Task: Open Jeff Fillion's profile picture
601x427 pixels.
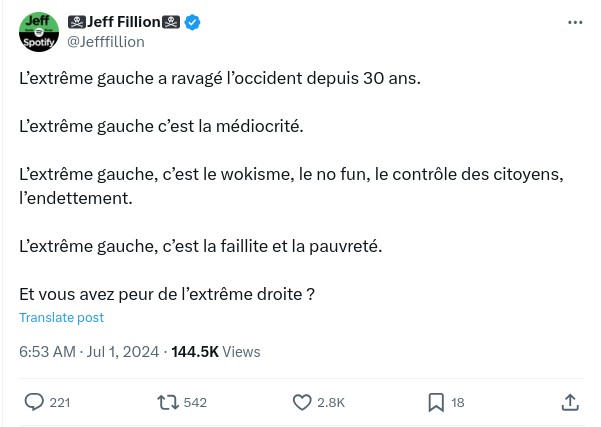Action: pos(39,32)
